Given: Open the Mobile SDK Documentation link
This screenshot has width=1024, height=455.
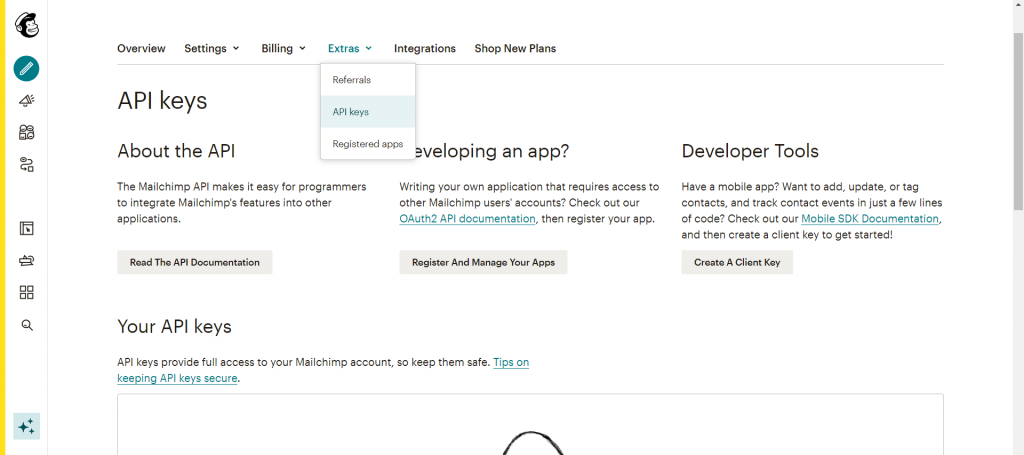Looking at the screenshot, I should point(869,219).
